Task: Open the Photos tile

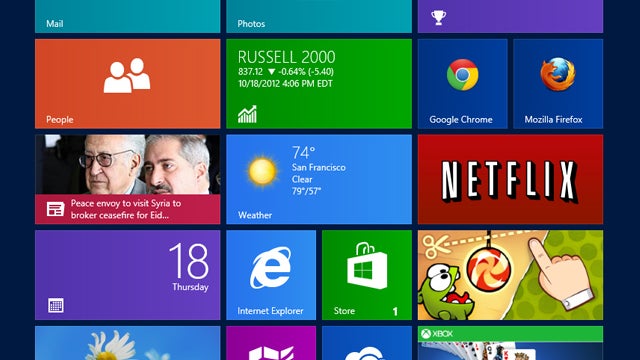Action: (319, 16)
